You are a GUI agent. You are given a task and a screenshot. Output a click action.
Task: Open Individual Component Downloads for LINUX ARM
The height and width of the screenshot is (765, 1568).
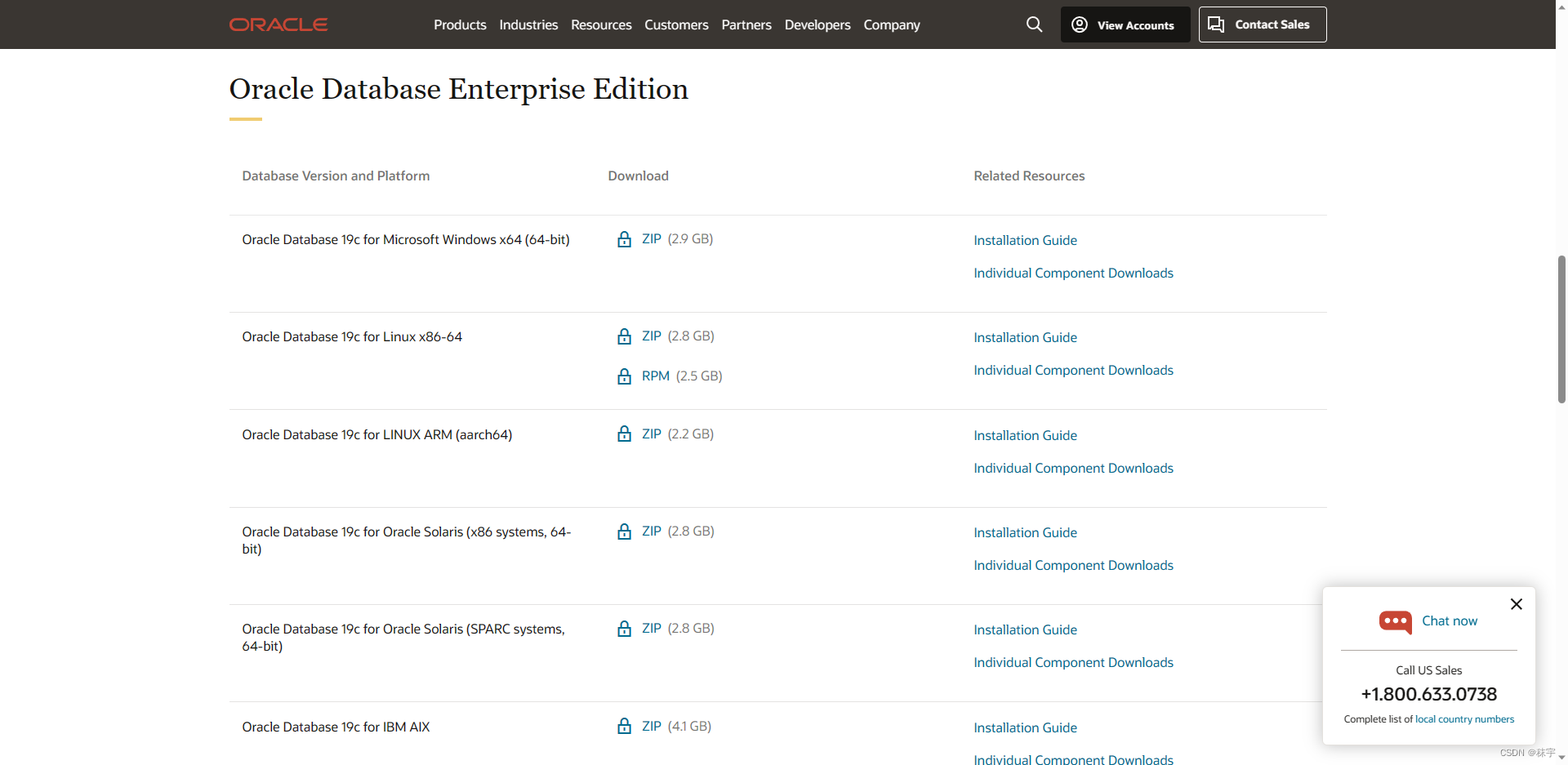(1073, 468)
